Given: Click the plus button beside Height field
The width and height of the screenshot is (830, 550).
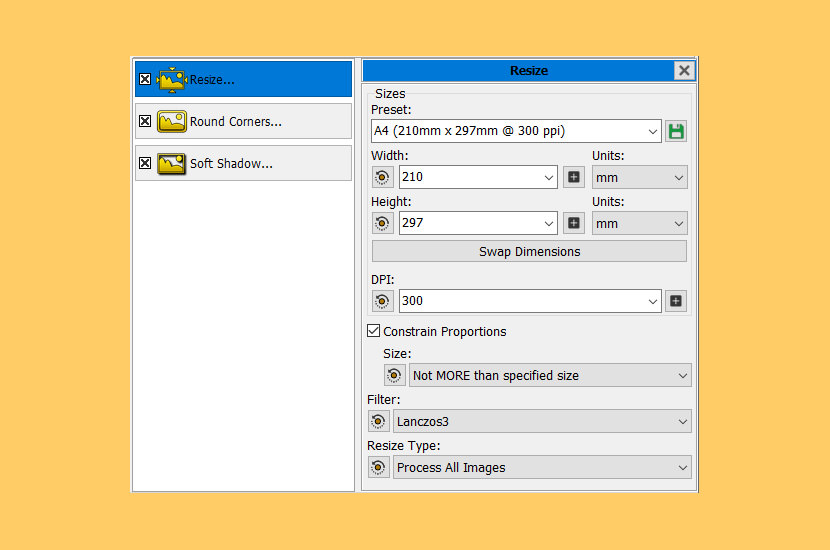Looking at the screenshot, I should pyautogui.click(x=573, y=223).
